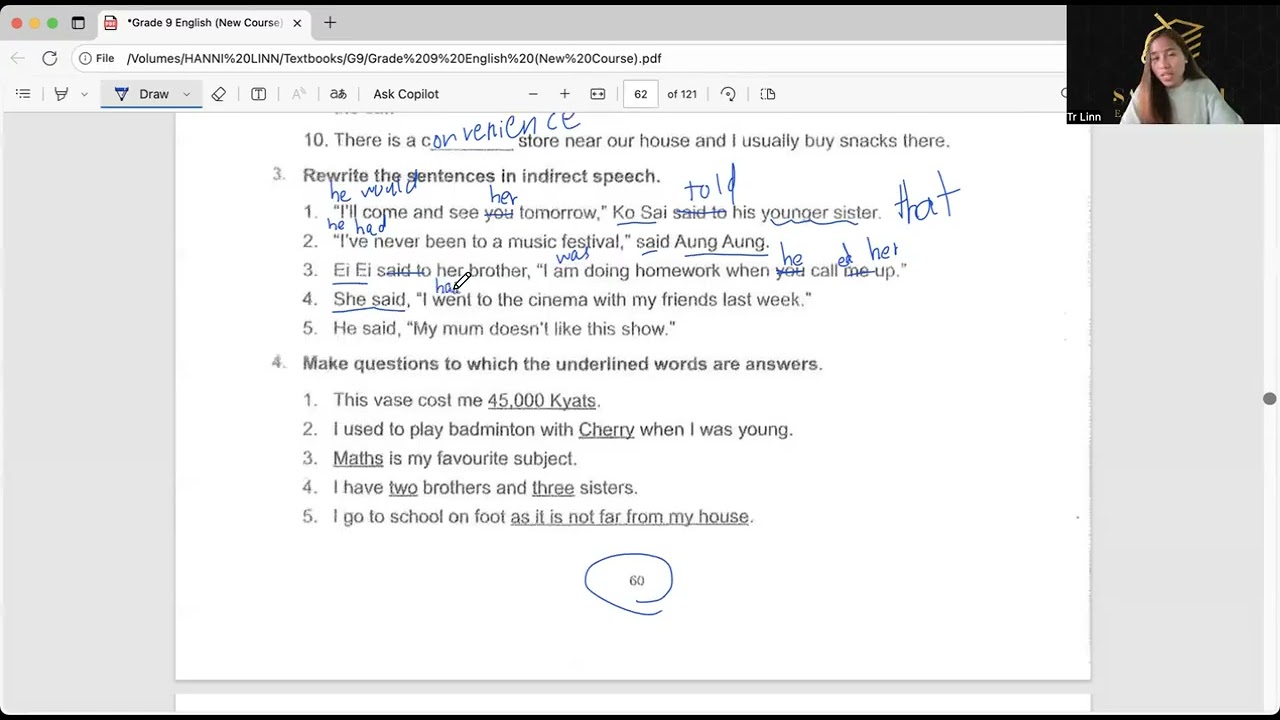
Task: Expand the highlight color options dropdown
Action: tap(84, 94)
